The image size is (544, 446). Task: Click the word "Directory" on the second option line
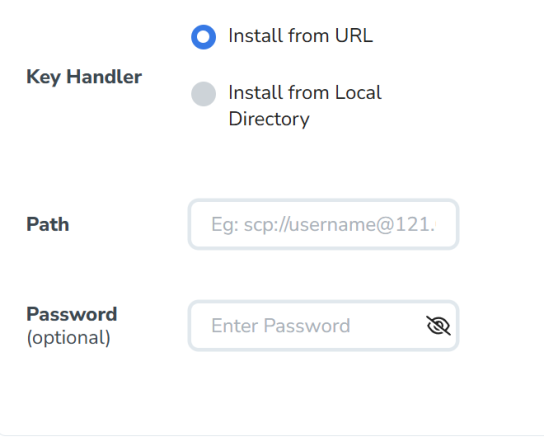(269, 120)
